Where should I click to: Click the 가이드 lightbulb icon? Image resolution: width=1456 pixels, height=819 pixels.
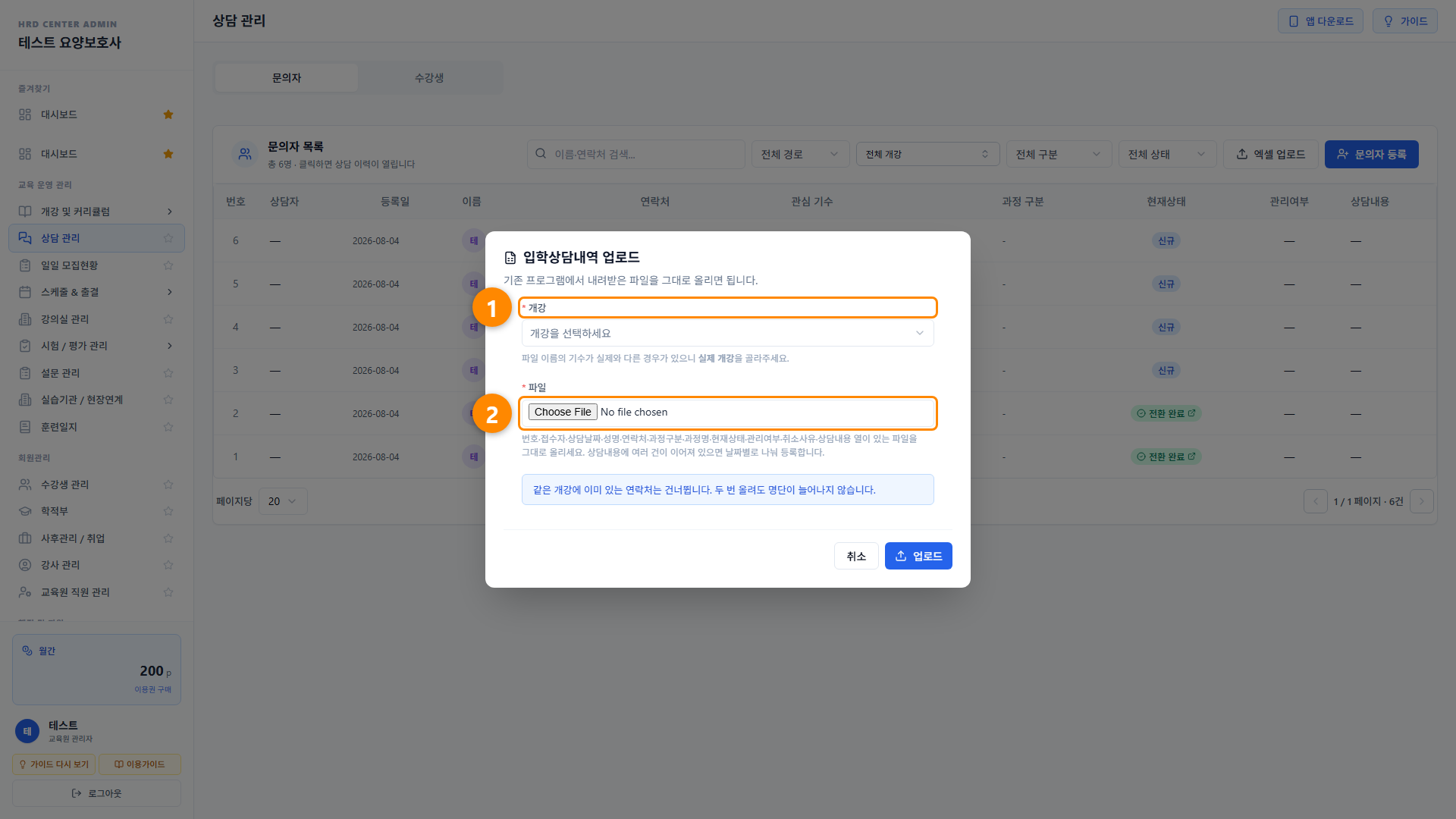(x=1389, y=21)
